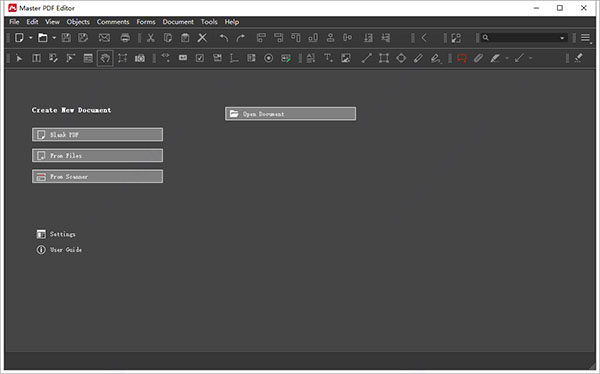The image size is (600, 374).
Task: Click the eraser icon at toolbar end
Action: pyautogui.click(x=579, y=58)
